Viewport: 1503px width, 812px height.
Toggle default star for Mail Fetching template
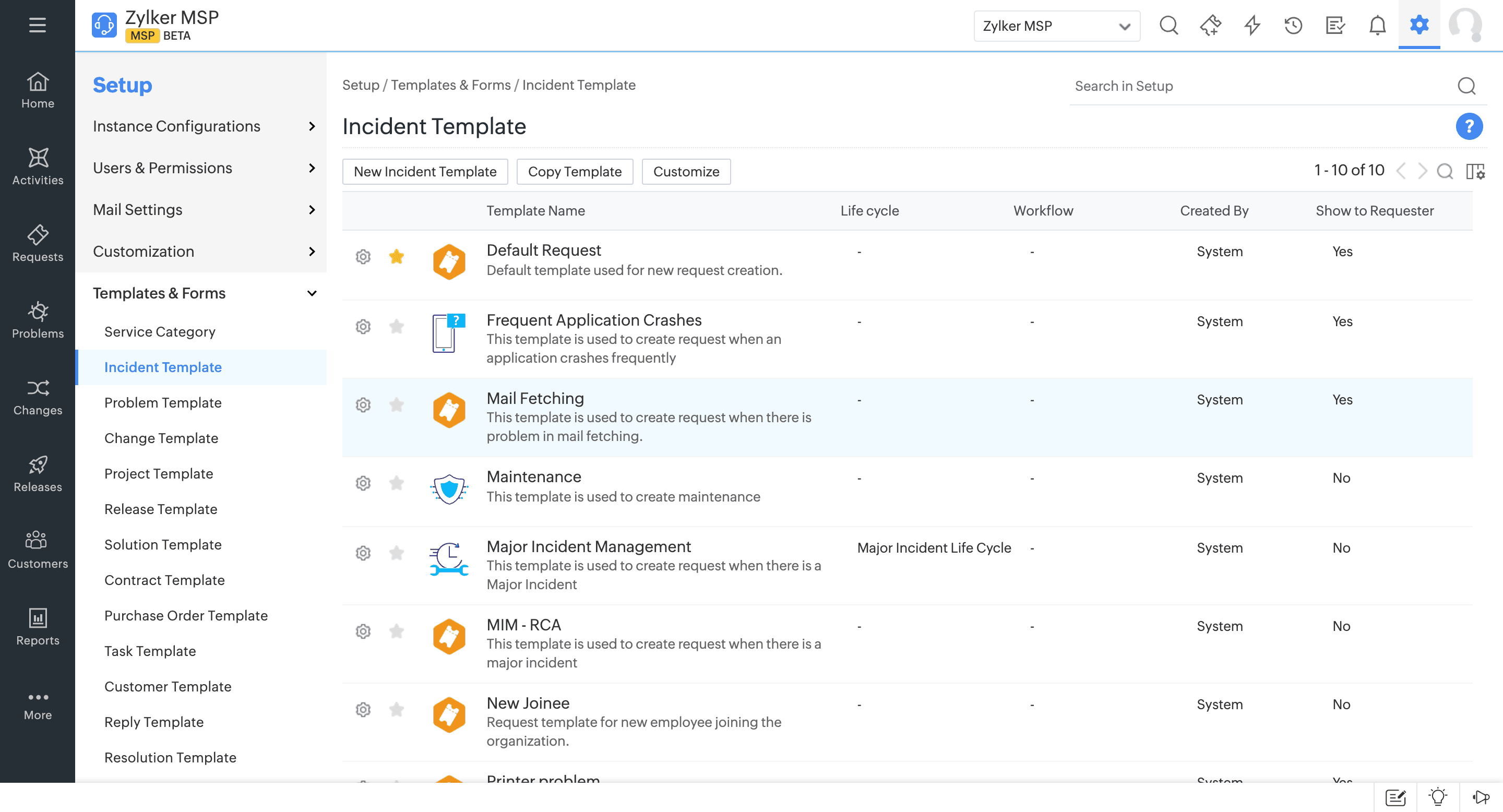tap(396, 404)
